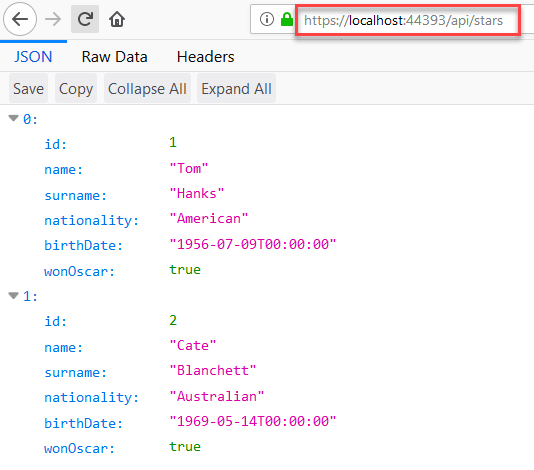534x470 pixels.
Task: Go back using the browser back arrow
Action: (x=20, y=19)
